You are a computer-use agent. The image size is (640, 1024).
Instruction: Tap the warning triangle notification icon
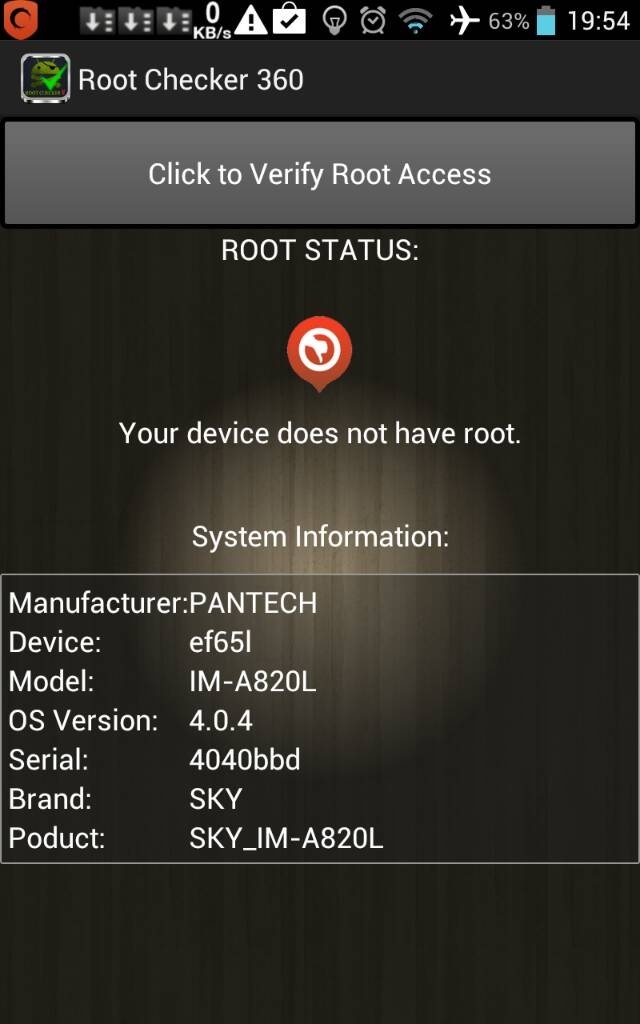(x=251, y=21)
